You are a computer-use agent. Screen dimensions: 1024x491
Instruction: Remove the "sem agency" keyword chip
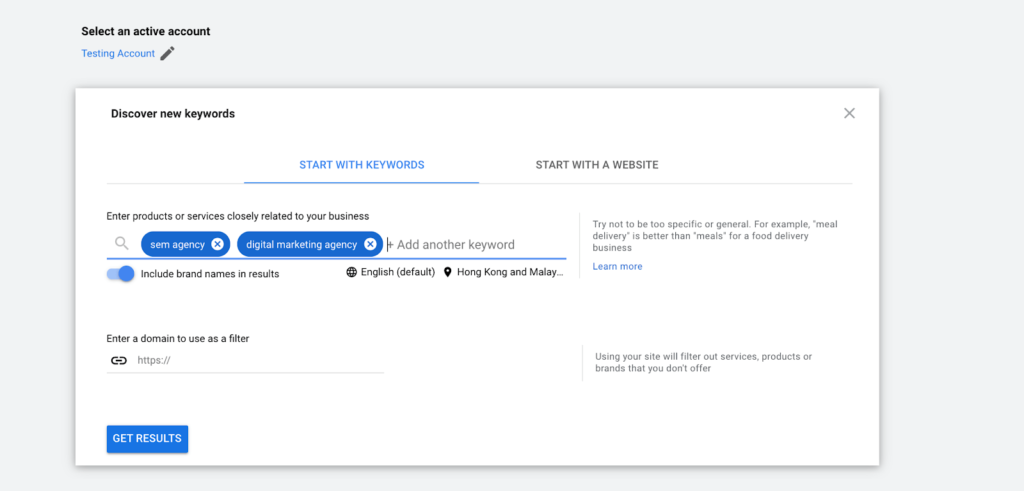pyautogui.click(x=217, y=244)
